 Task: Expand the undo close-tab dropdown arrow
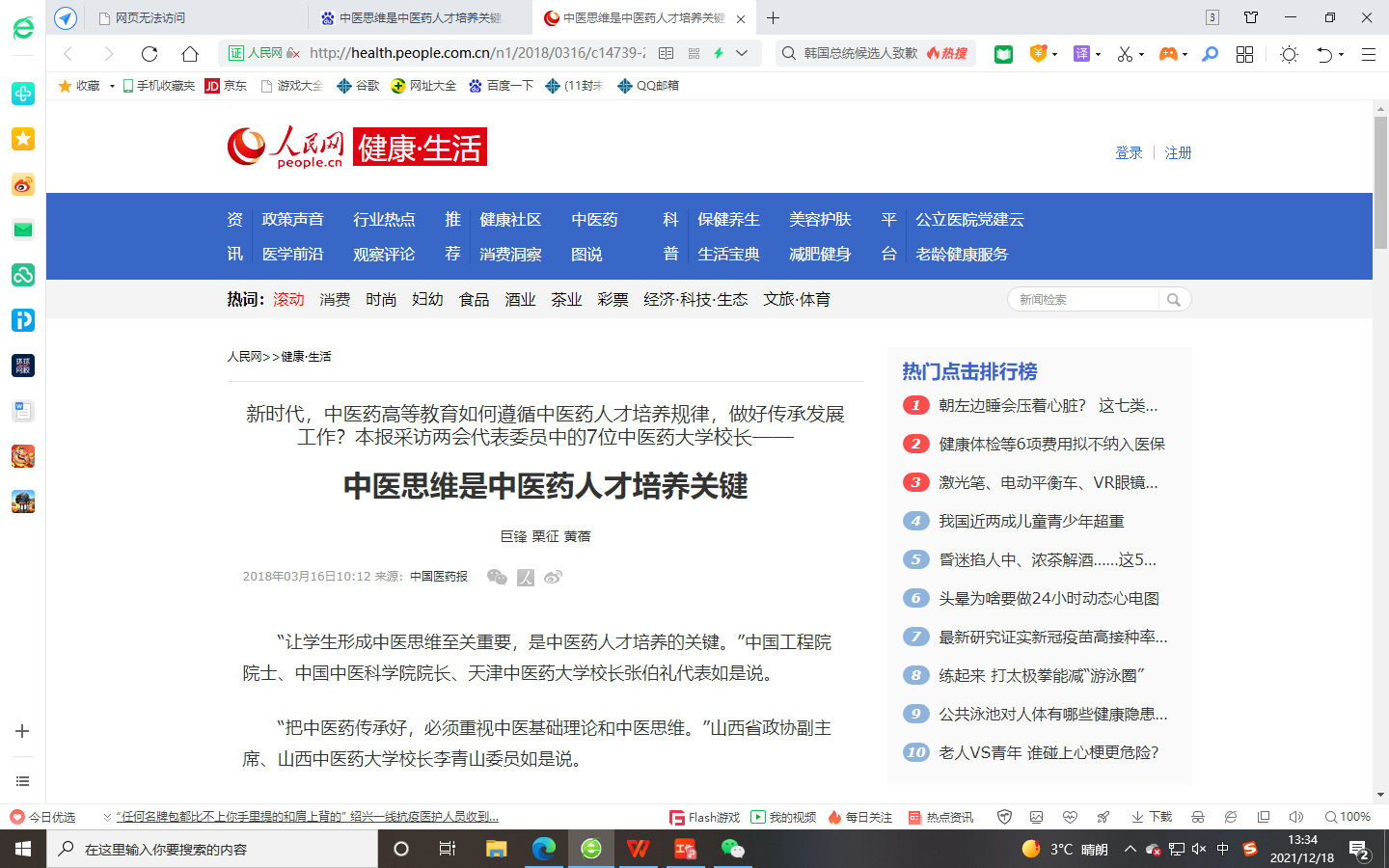point(1342,55)
